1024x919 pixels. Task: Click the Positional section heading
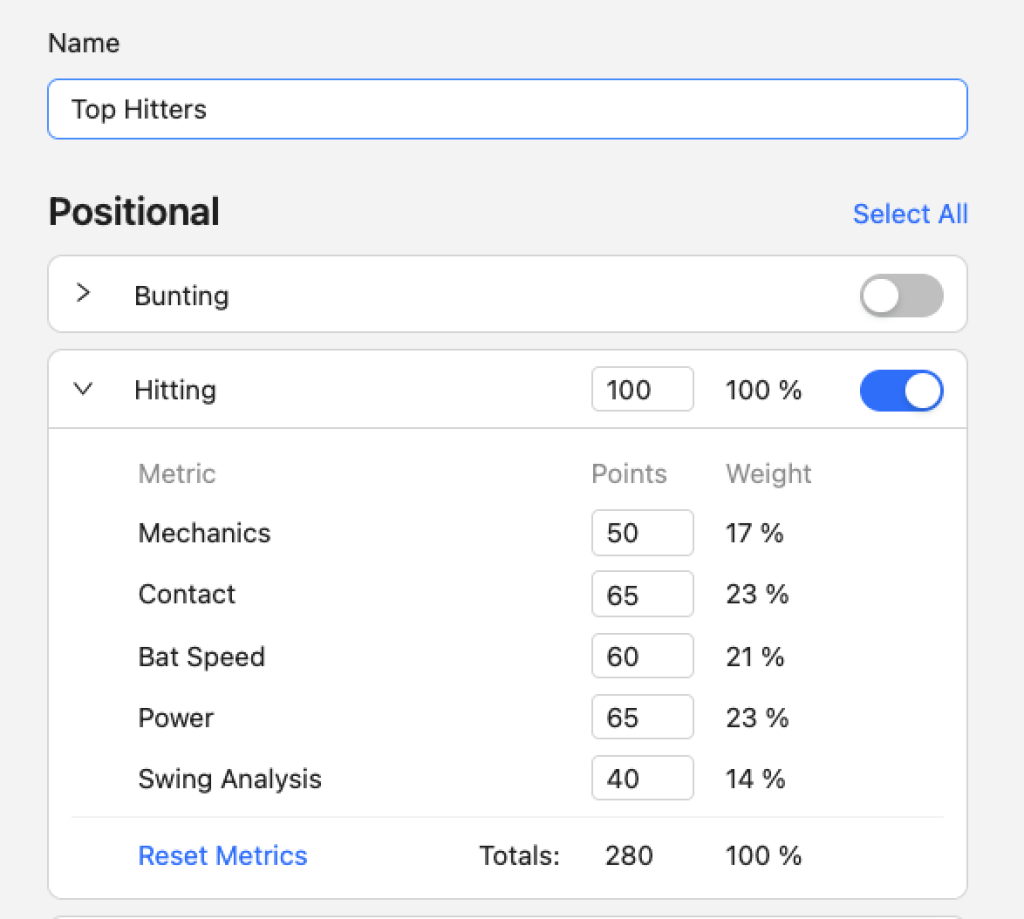(133, 211)
